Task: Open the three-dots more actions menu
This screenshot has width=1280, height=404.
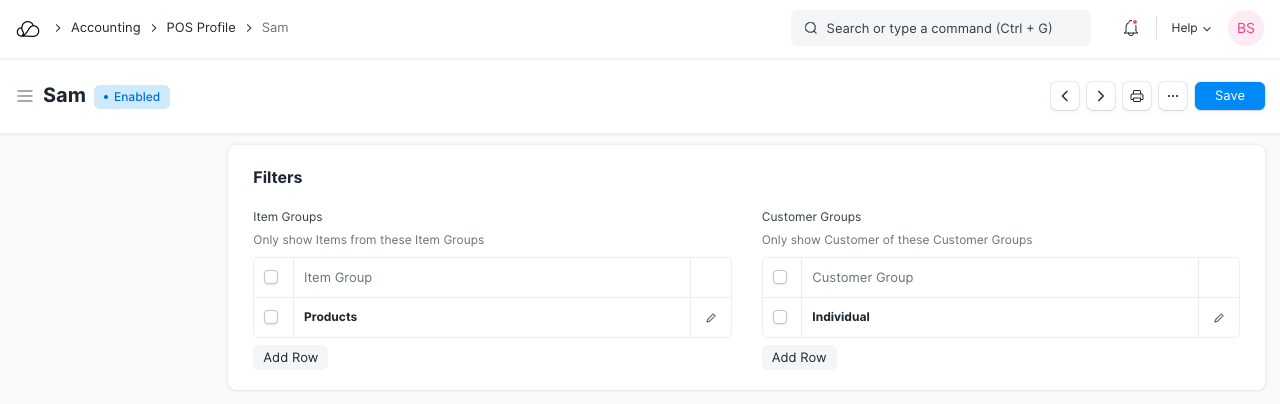Action: click(x=1173, y=96)
